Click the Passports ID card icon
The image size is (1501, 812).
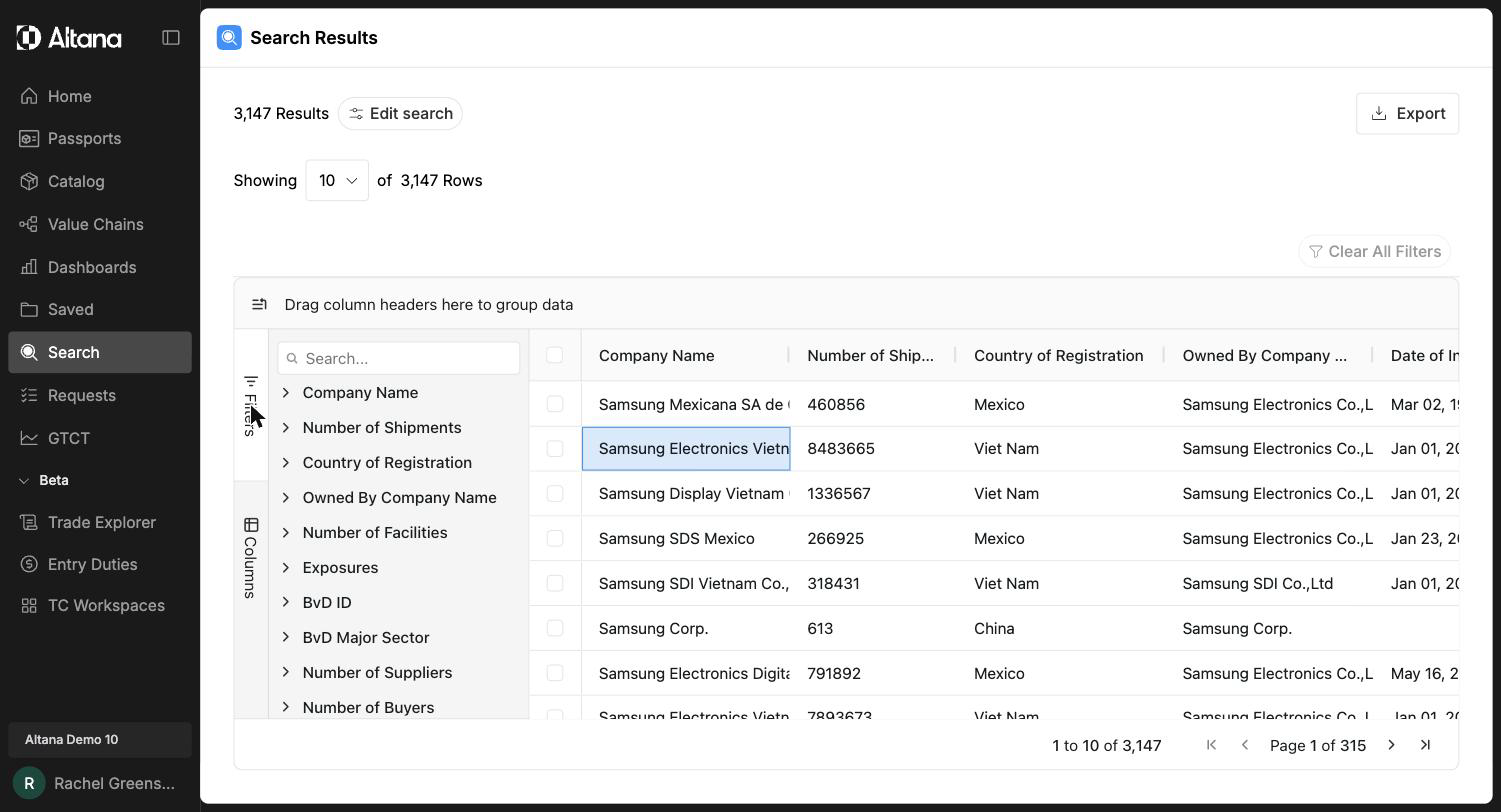[x=29, y=138]
